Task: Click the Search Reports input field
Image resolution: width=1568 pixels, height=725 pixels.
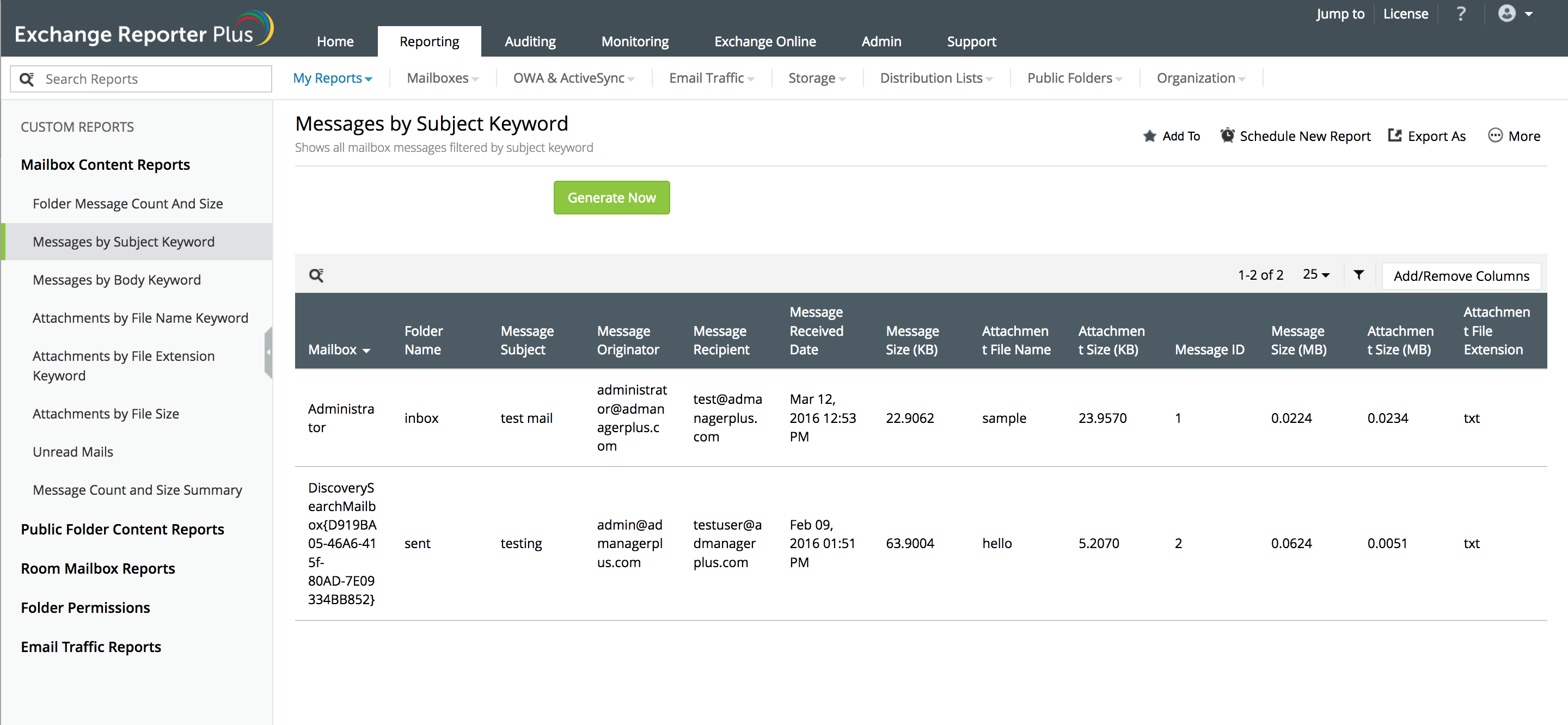Action: click(152, 79)
